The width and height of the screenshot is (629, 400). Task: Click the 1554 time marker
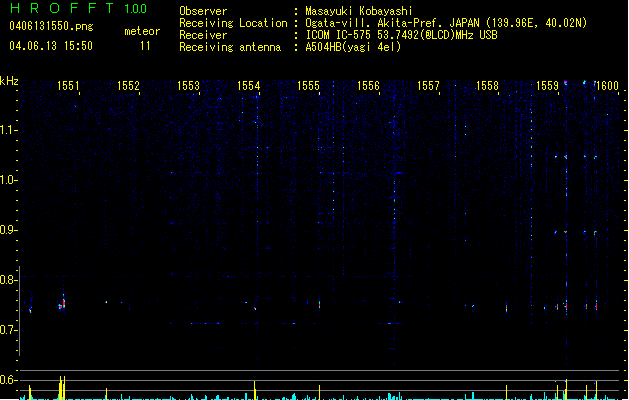coord(248,86)
